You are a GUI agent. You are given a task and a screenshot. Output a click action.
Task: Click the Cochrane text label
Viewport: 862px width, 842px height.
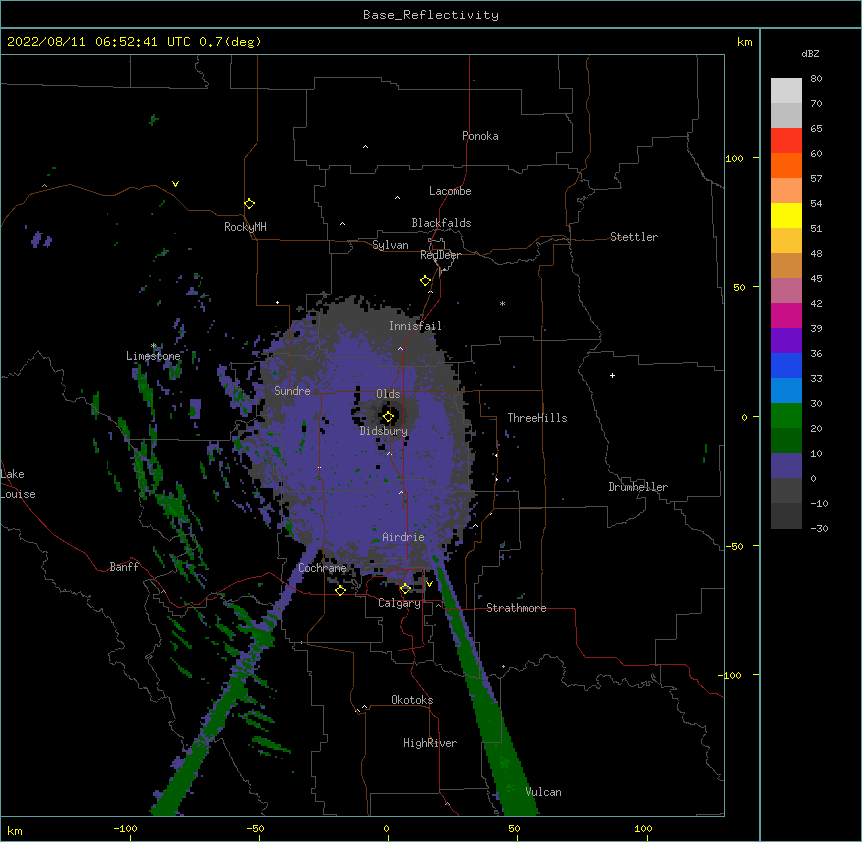tap(322, 568)
